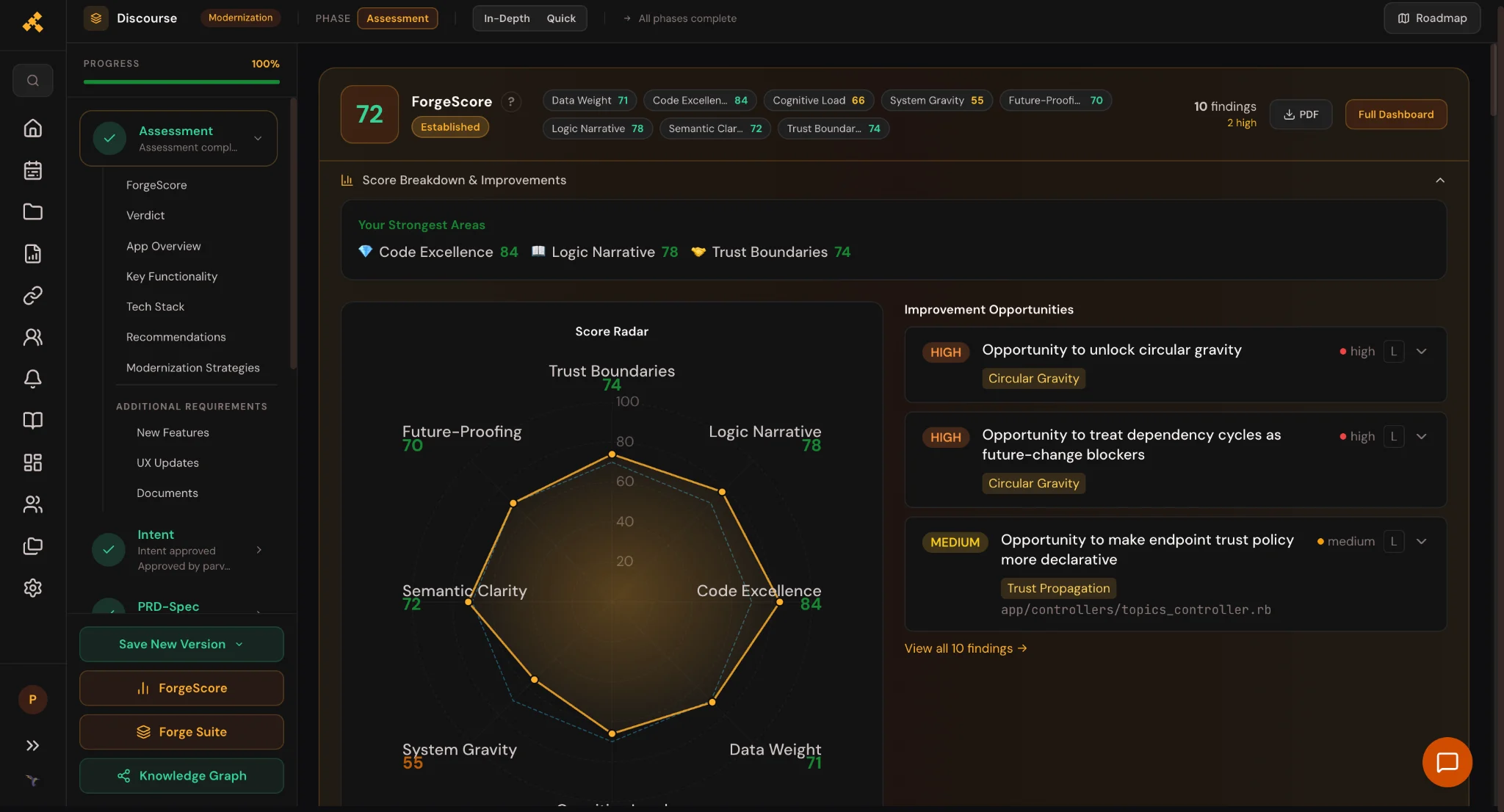Open Modernization Strategies section
Image resolution: width=1504 pixels, height=812 pixels.
(192, 368)
